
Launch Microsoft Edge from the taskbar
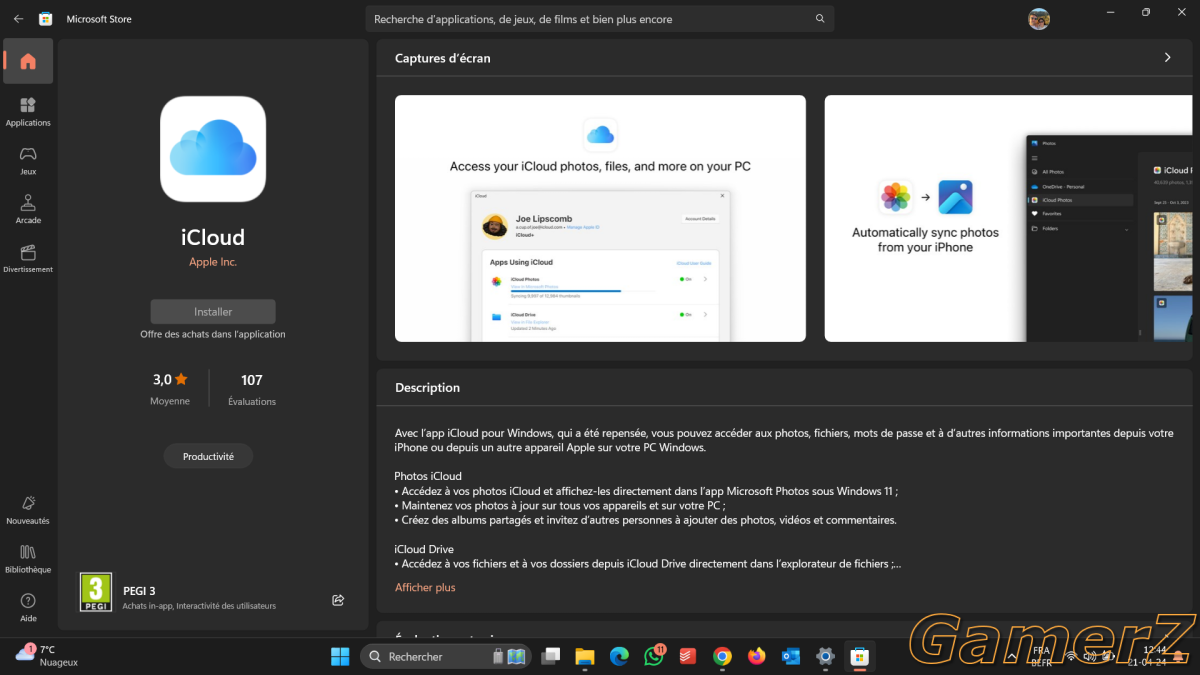click(x=619, y=656)
